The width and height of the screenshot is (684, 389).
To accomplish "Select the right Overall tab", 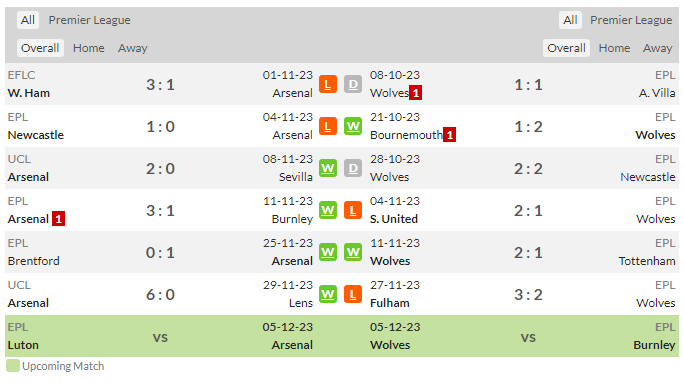I will [x=566, y=48].
